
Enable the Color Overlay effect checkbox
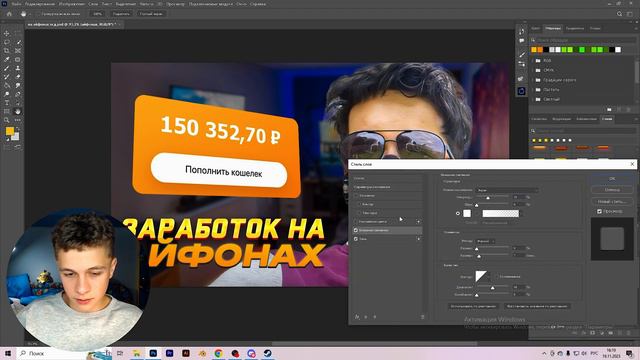tap(356, 221)
